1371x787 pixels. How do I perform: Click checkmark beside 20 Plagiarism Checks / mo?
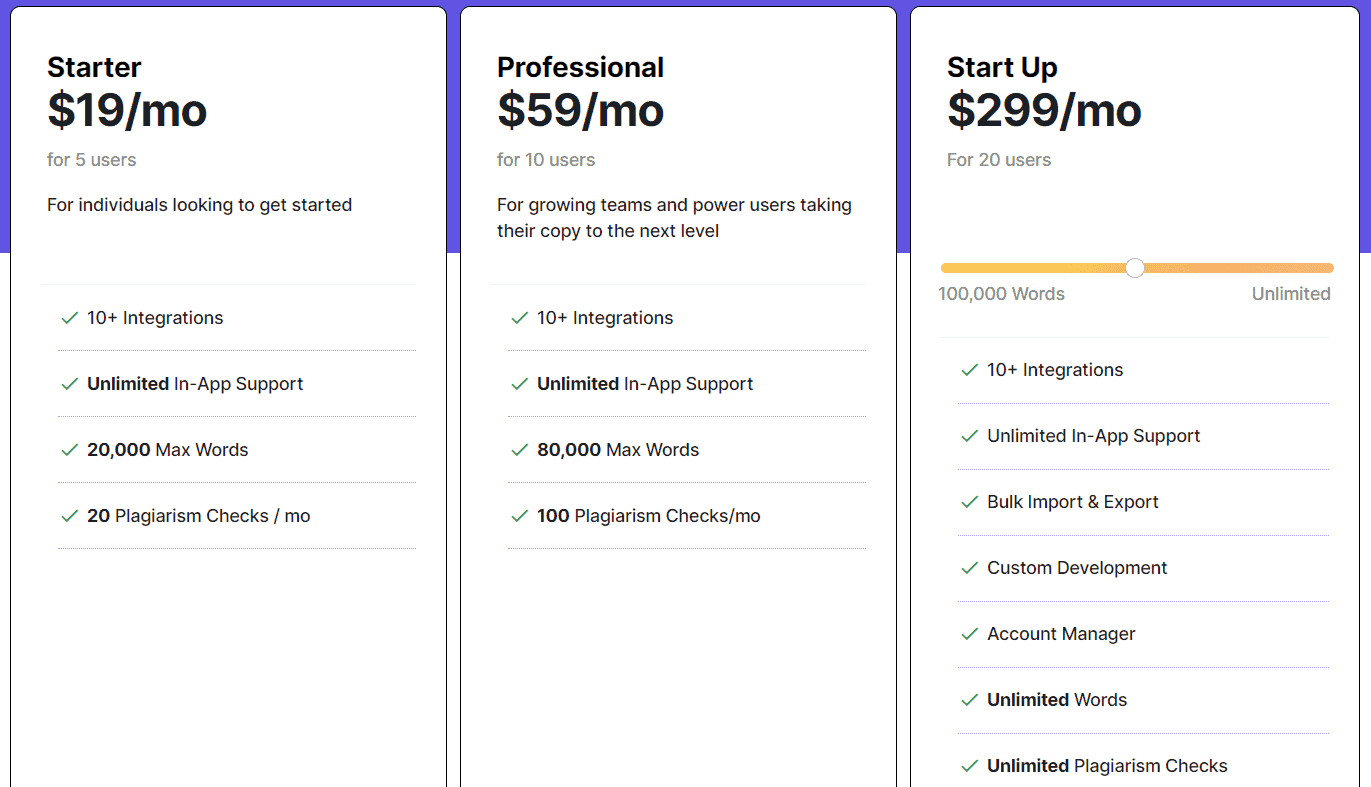[x=69, y=516]
